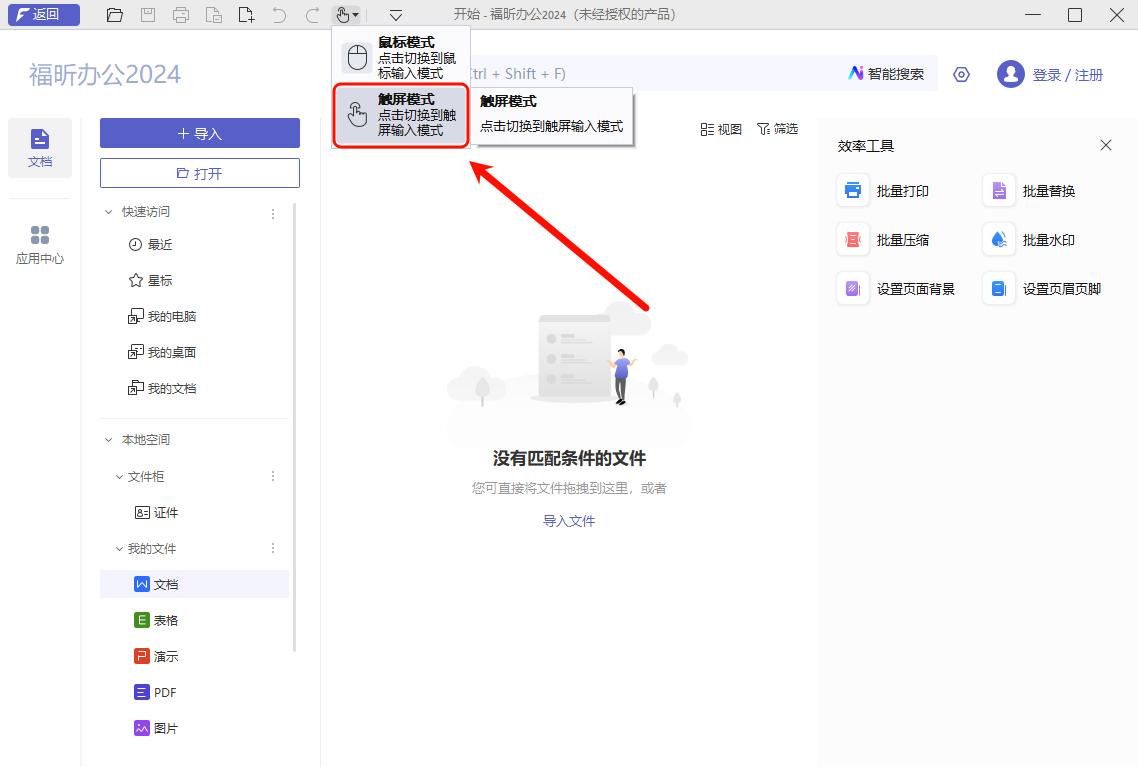1138x767 pixels.
Task: Select the 文档 sidebar tab
Action: click(40, 147)
